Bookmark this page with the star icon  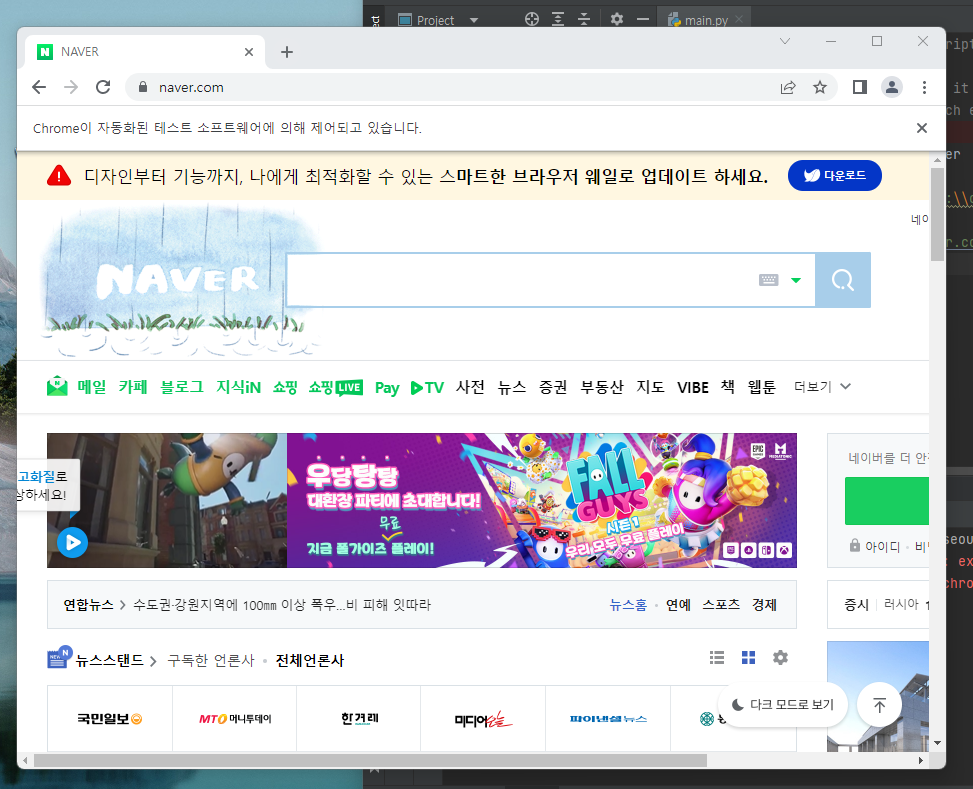pos(820,88)
